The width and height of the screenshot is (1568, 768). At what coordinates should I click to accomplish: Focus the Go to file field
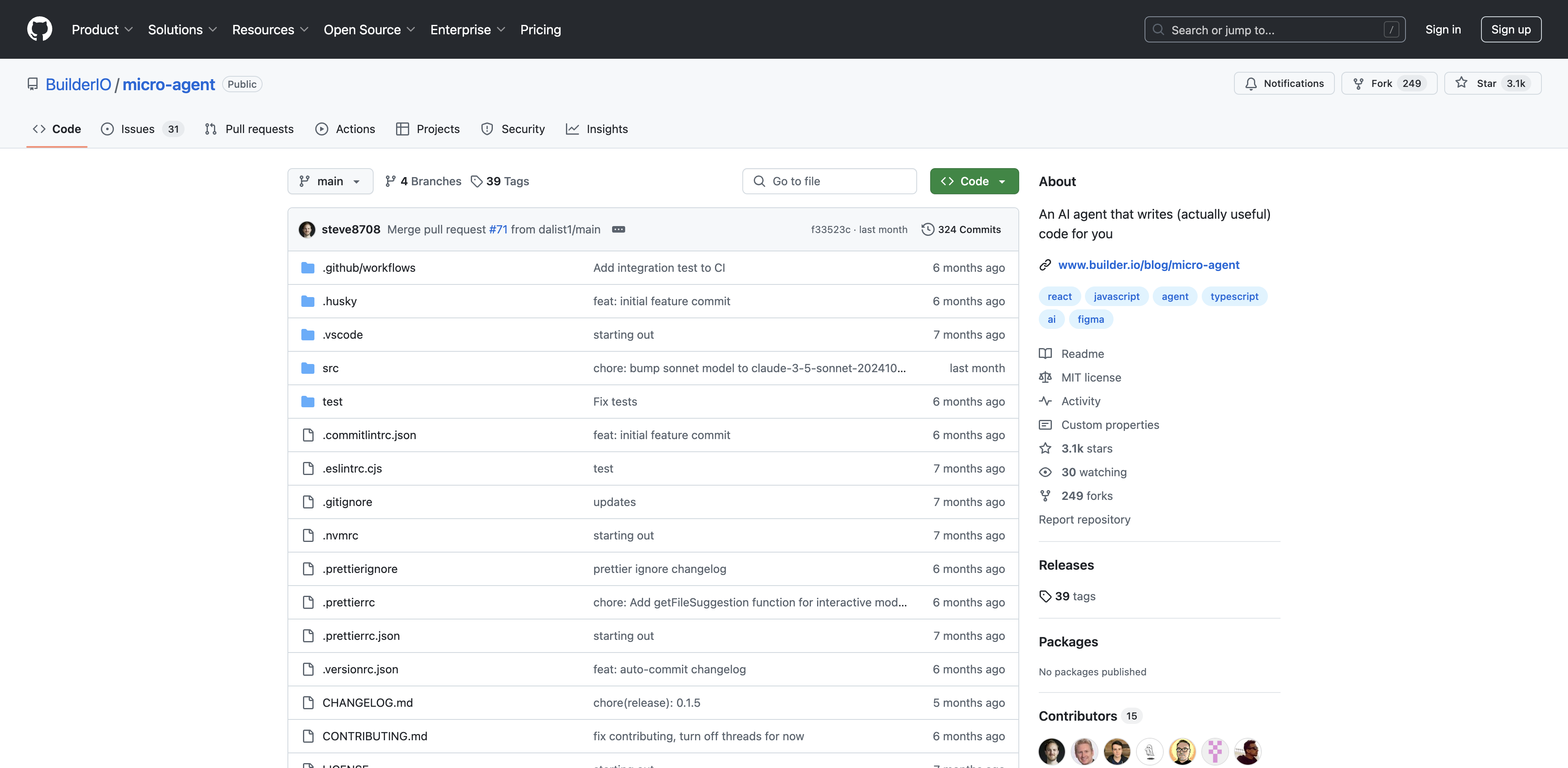pos(829,181)
